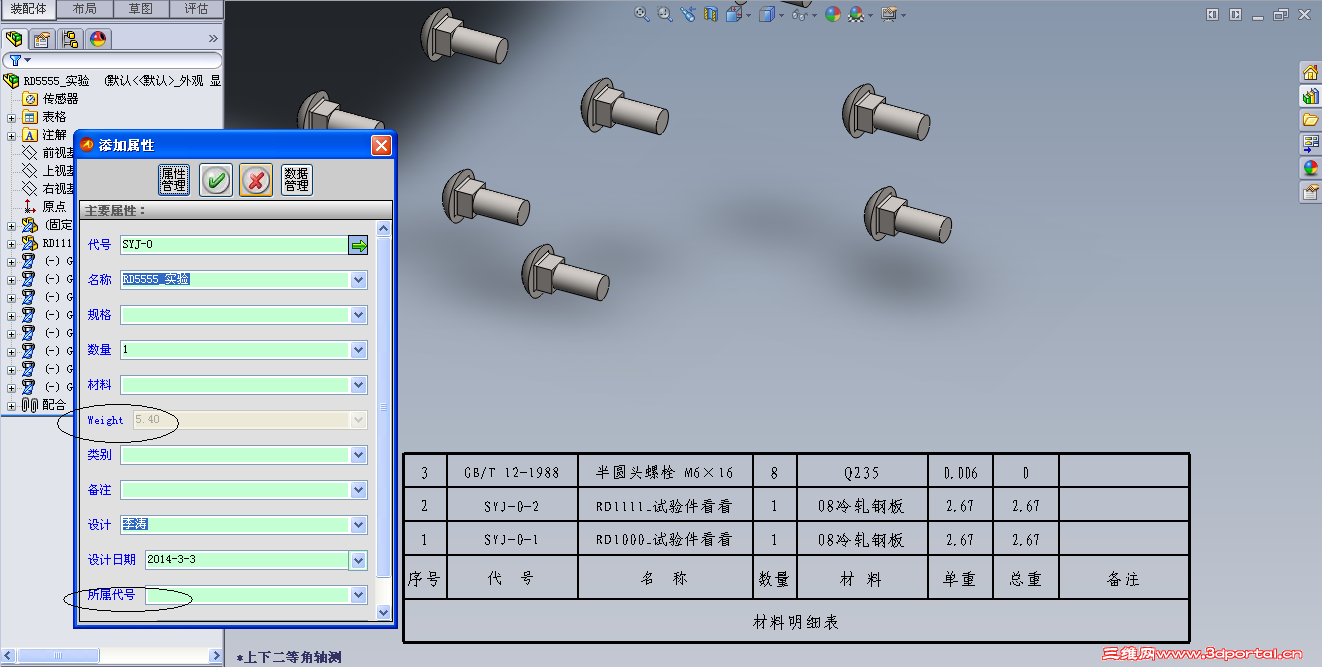Screen dimensions: 1322x667
Task: Open the 数量 dropdown list
Action: coord(359,350)
